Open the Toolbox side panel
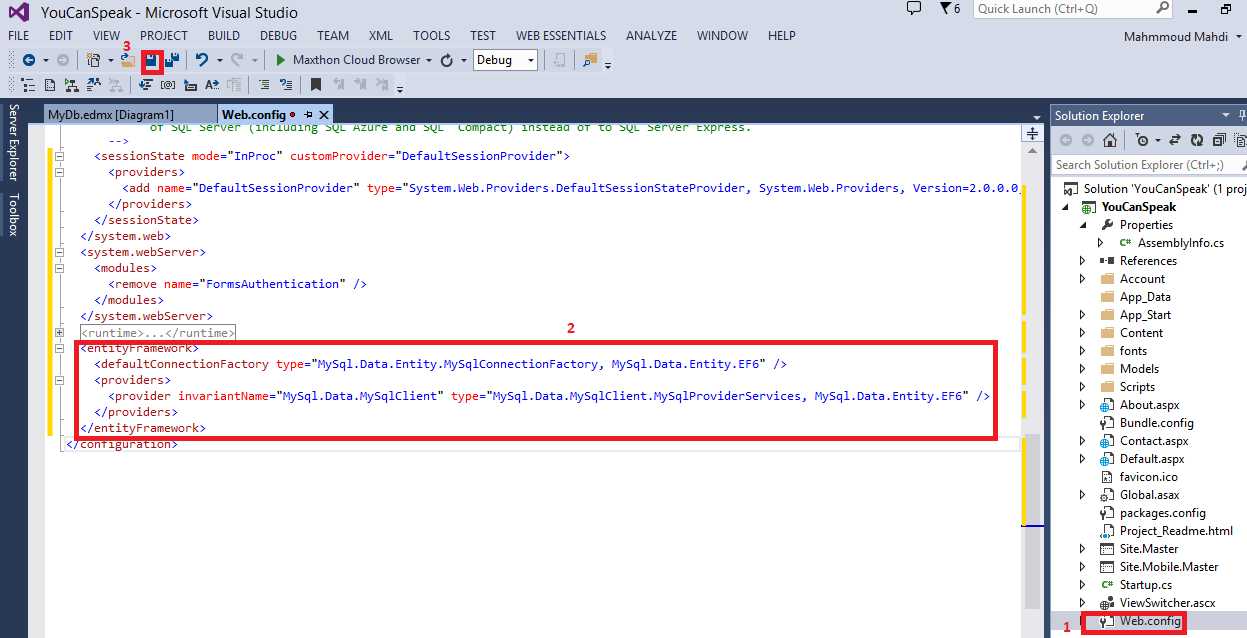The height and width of the screenshot is (638, 1247). click(14, 213)
